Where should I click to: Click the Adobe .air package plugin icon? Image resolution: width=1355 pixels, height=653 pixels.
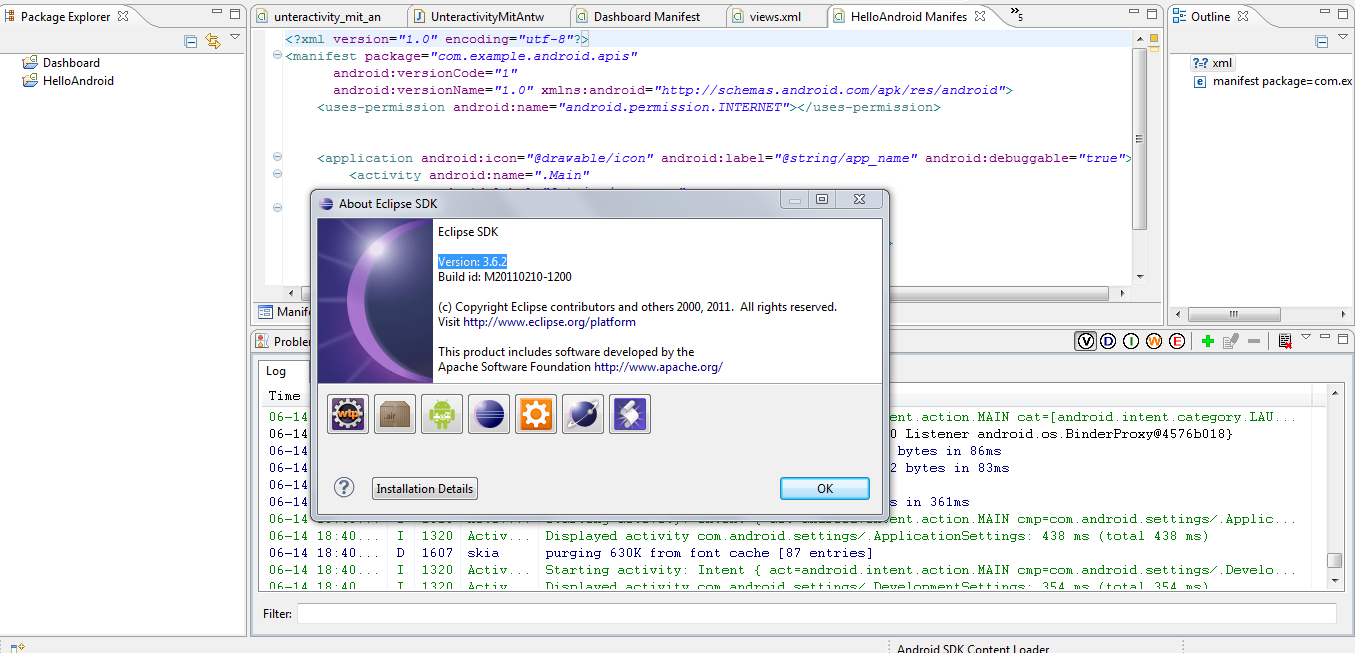pos(395,414)
